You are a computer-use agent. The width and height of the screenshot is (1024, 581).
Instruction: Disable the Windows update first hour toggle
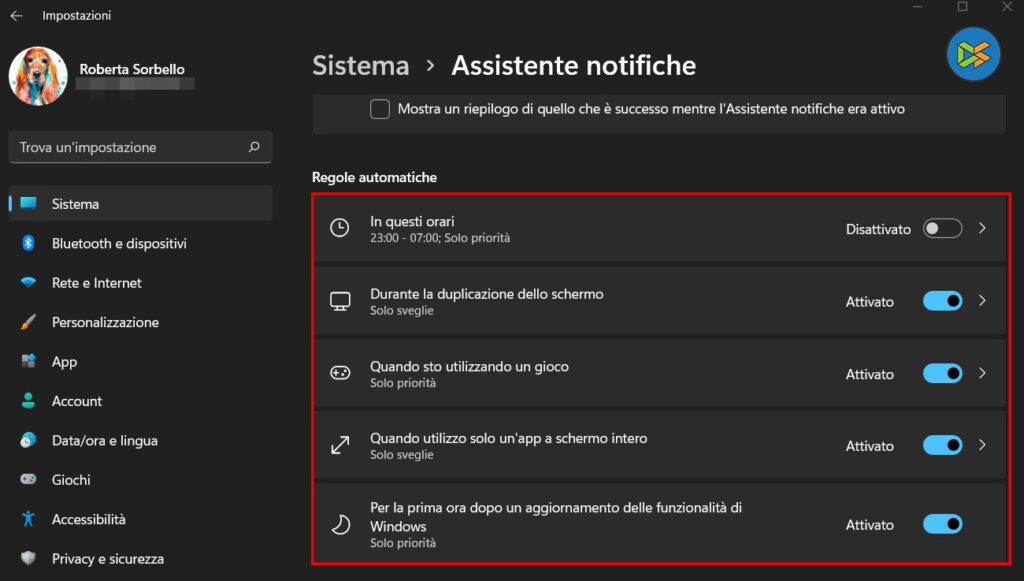pos(942,524)
